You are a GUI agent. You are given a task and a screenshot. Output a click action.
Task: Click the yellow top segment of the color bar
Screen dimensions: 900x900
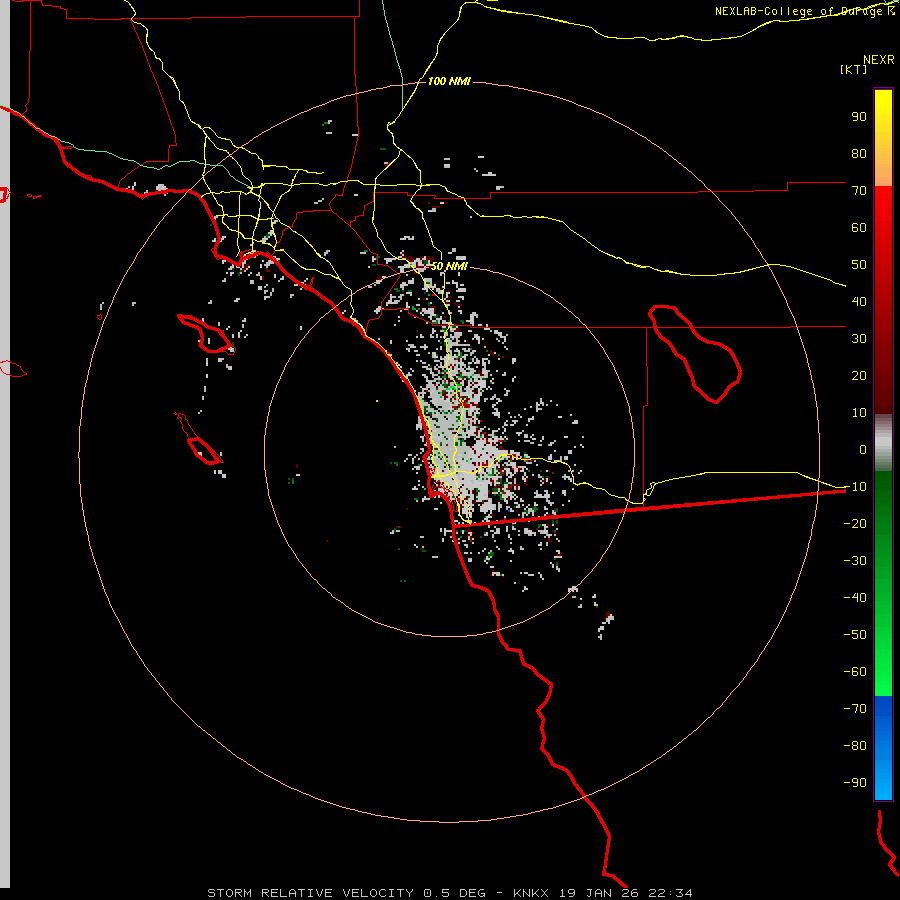tap(883, 138)
